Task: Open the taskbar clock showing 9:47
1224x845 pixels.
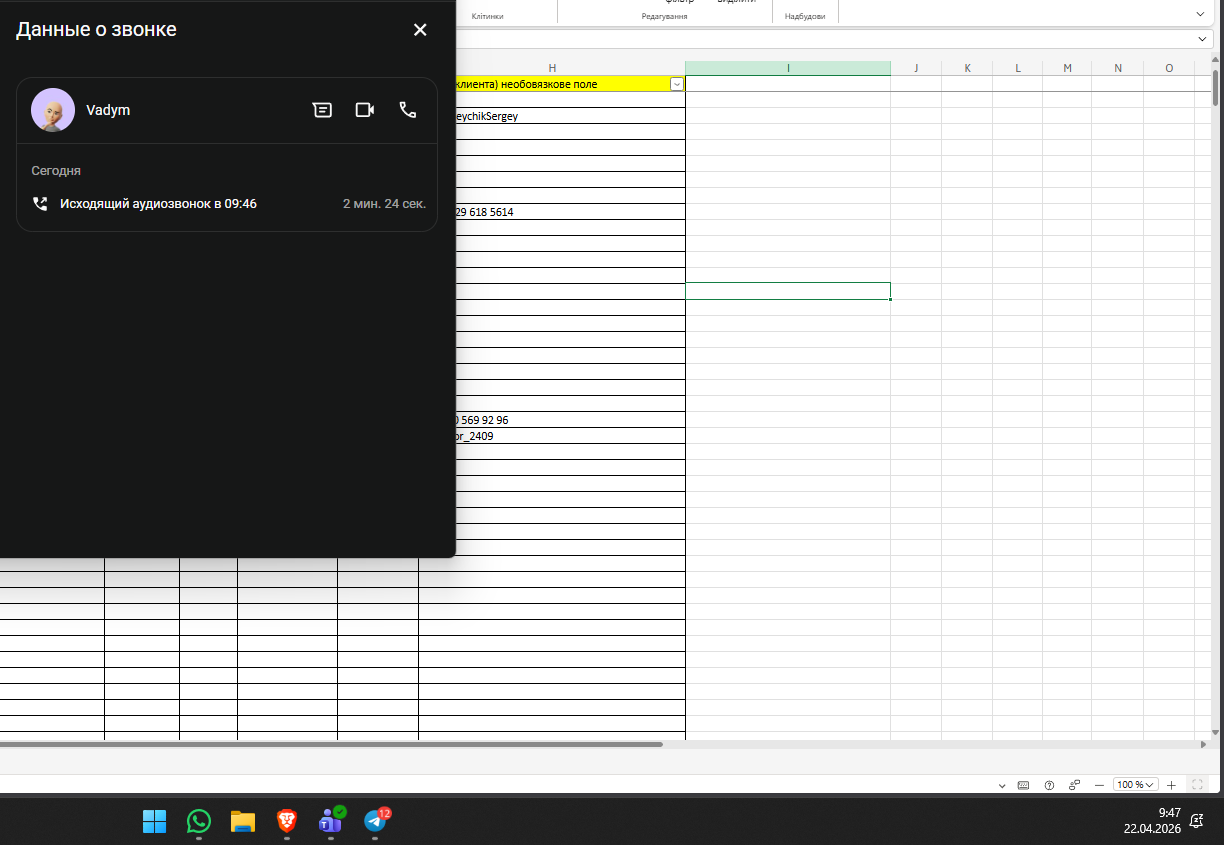Action: coord(1152,821)
